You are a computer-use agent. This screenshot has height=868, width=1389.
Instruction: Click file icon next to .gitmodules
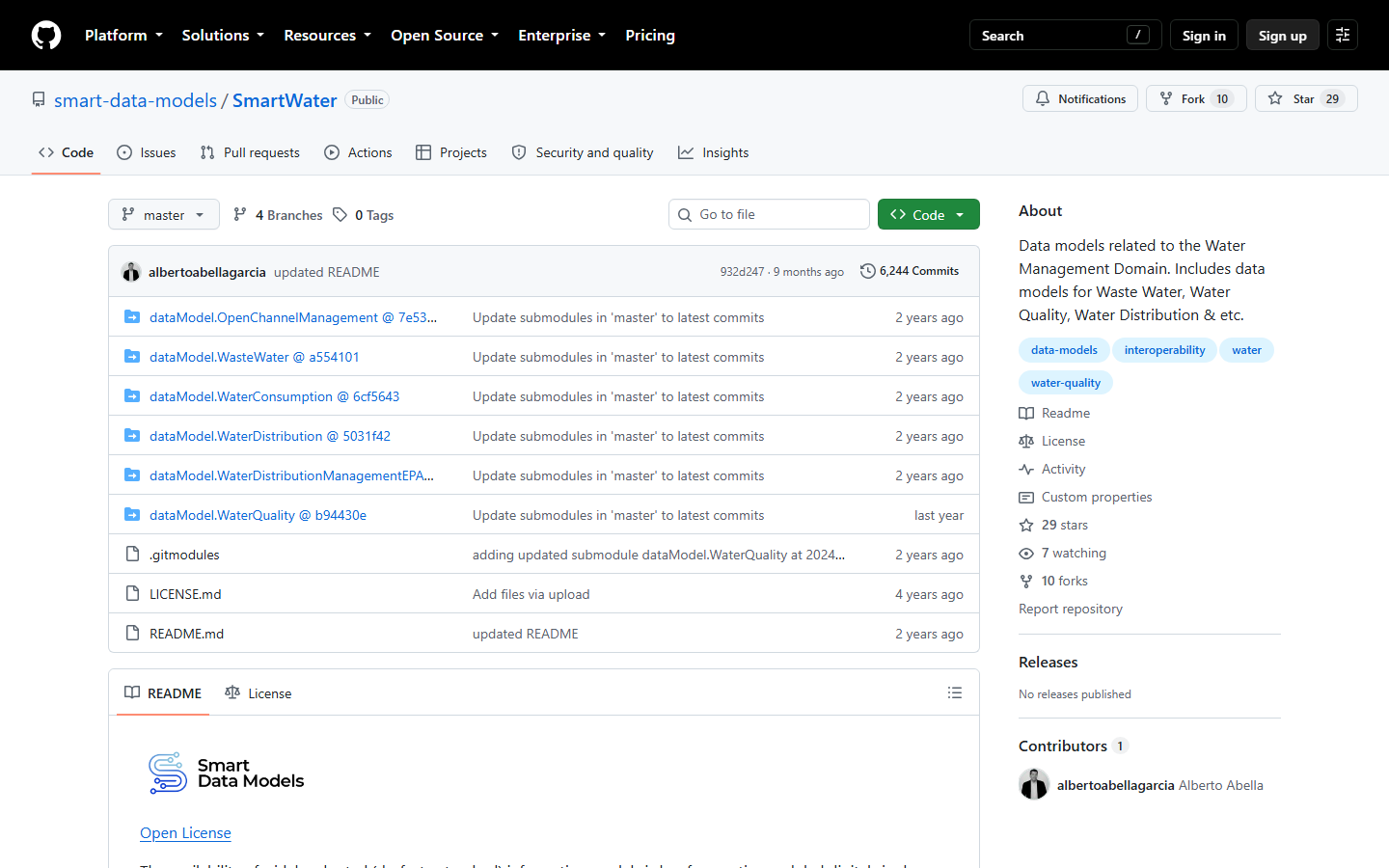(x=132, y=555)
